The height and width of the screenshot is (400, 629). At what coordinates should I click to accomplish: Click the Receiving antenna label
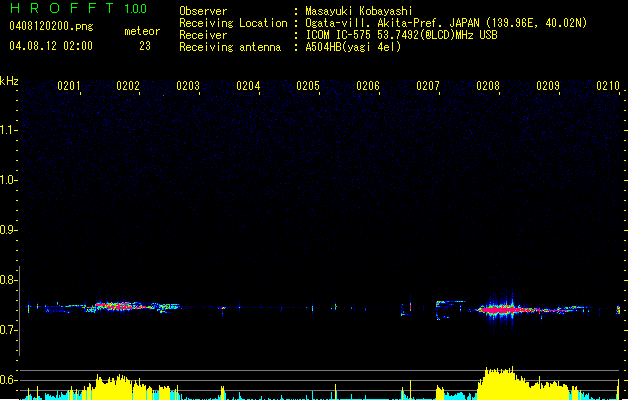point(230,47)
